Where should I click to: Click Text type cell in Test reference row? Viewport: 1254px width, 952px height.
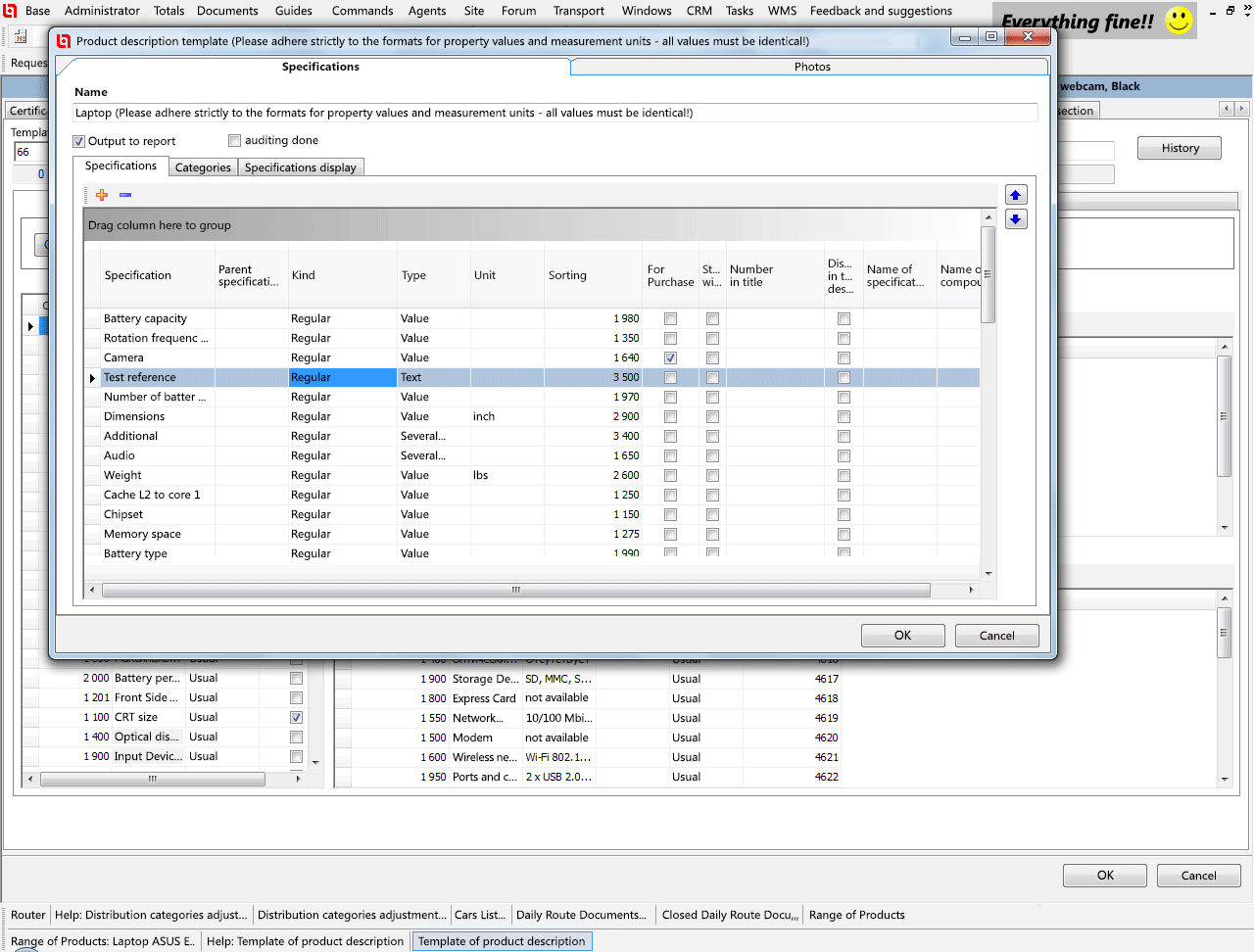(x=433, y=377)
